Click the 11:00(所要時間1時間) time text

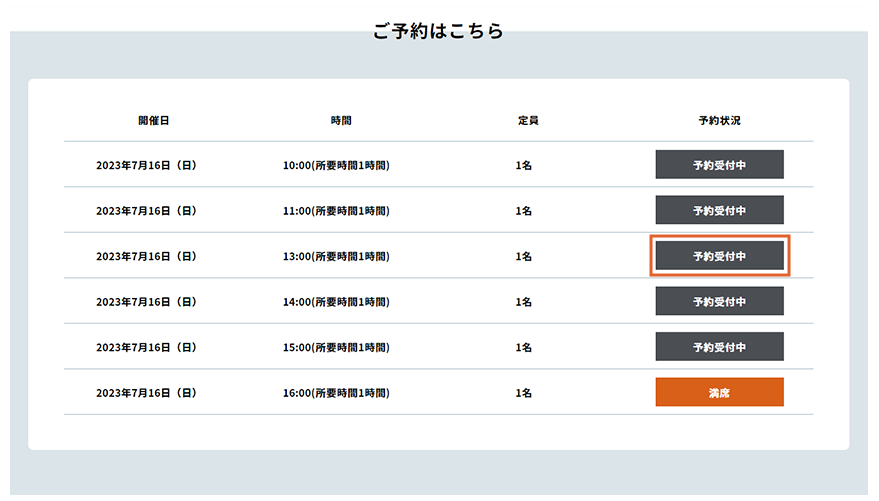click(336, 211)
